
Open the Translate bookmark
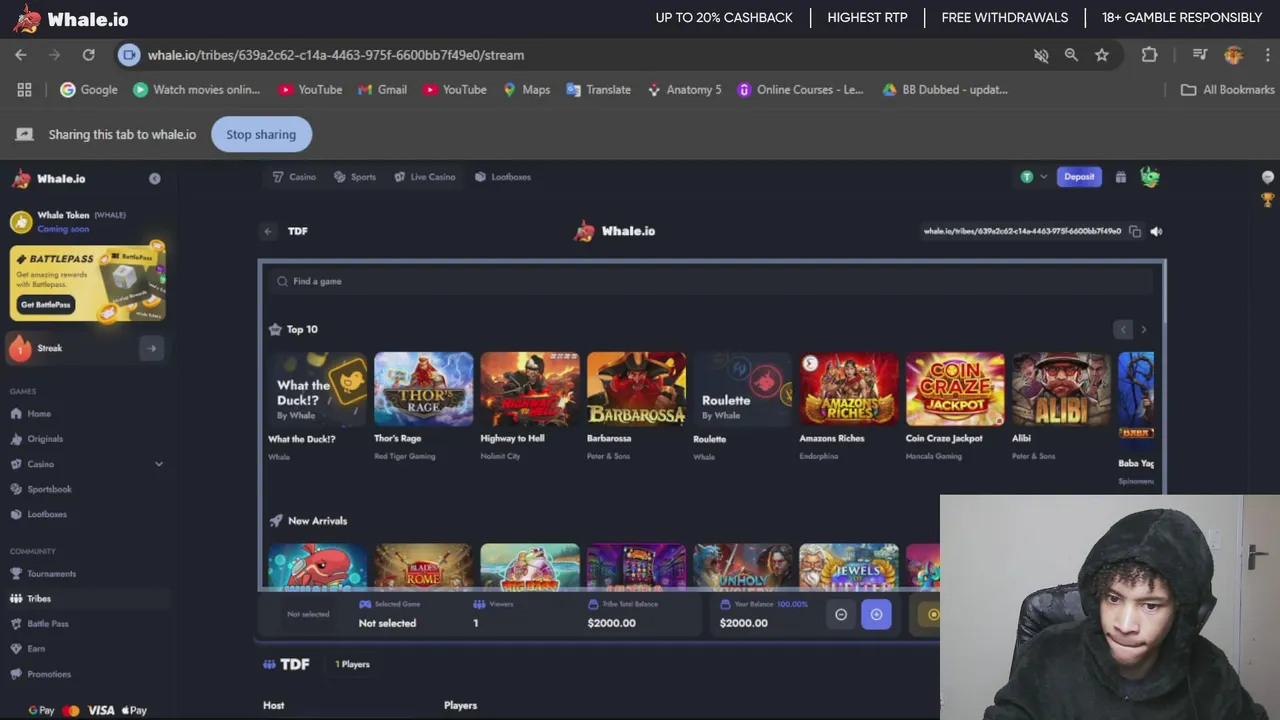coord(598,89)
